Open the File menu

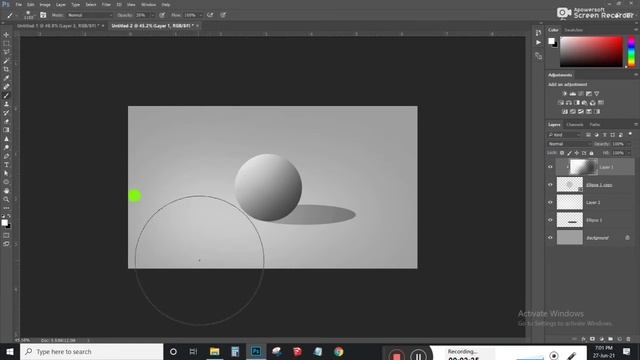pyautogui.click(x=19, y=4)
